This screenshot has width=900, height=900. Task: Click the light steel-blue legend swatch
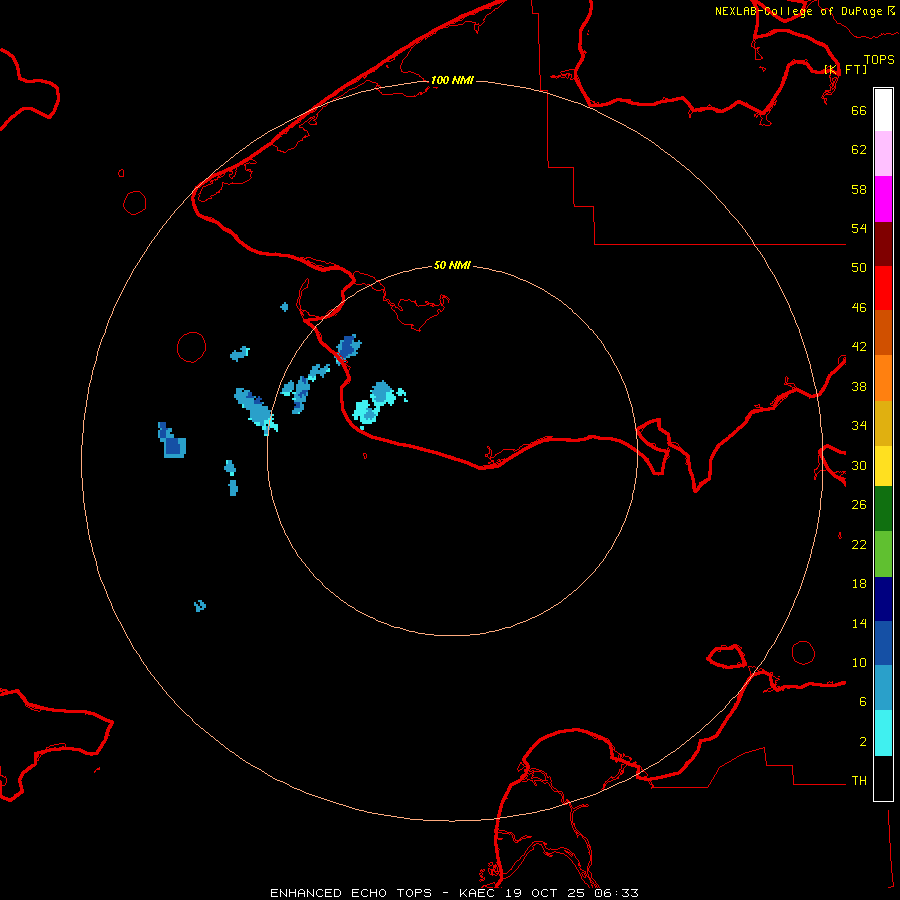883,687
